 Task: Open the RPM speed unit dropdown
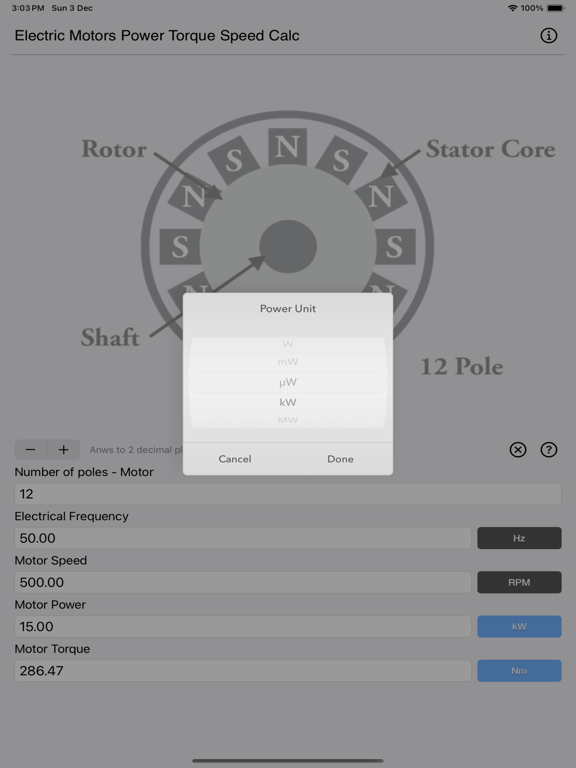click(x=519, y=582)
